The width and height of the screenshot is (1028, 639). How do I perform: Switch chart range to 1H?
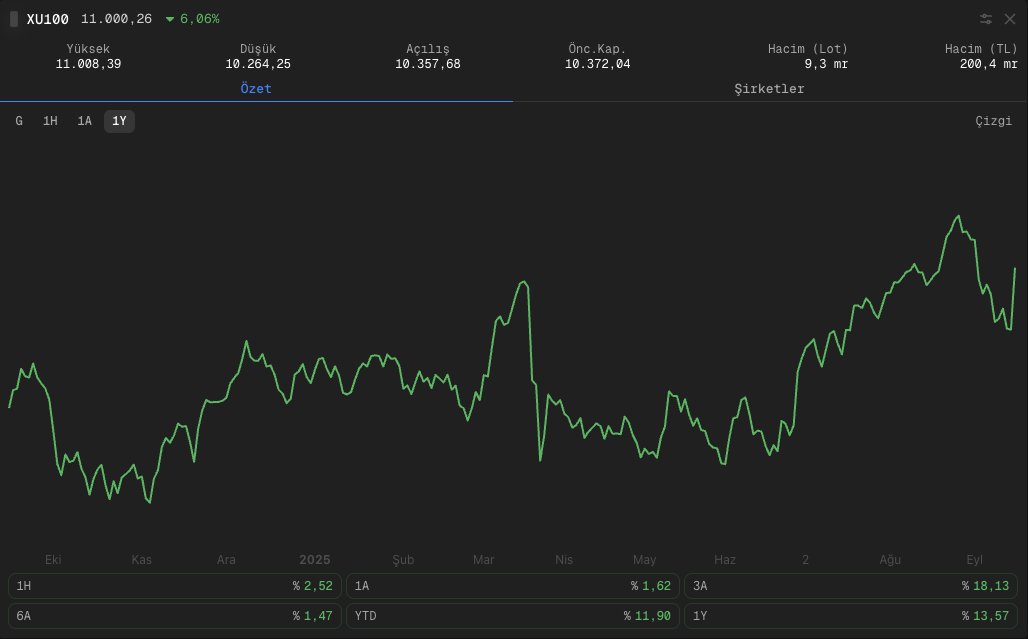point(50,121)
